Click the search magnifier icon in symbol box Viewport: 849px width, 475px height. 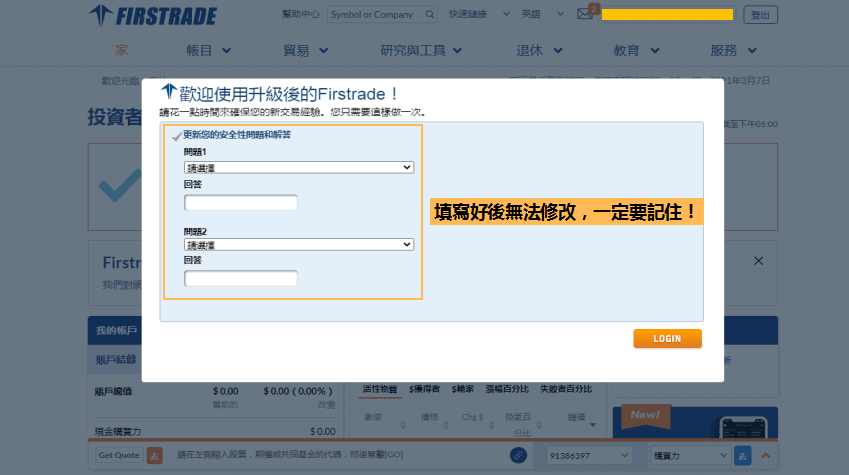(429, 15)
